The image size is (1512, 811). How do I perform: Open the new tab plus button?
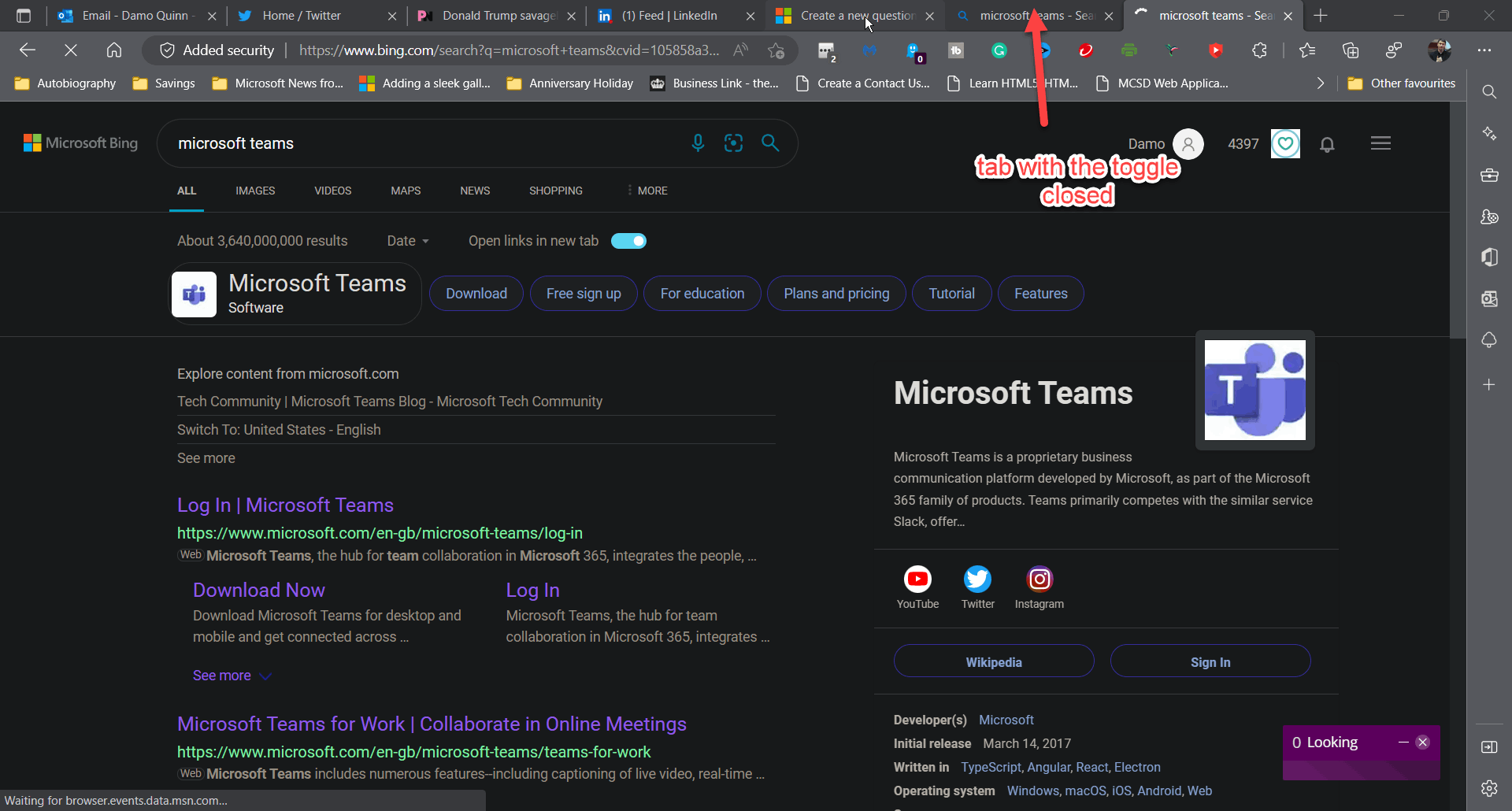(x=1321, y=16)
